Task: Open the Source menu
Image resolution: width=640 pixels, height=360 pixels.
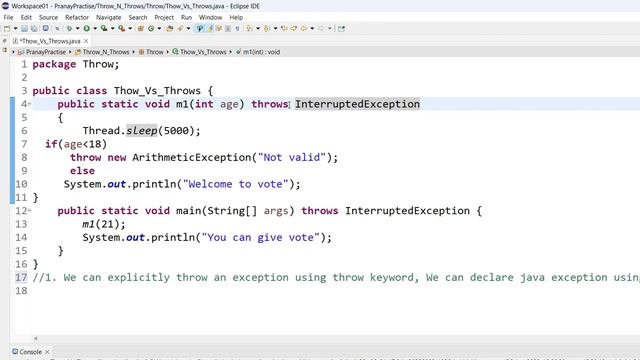Action: click(48, 18)
